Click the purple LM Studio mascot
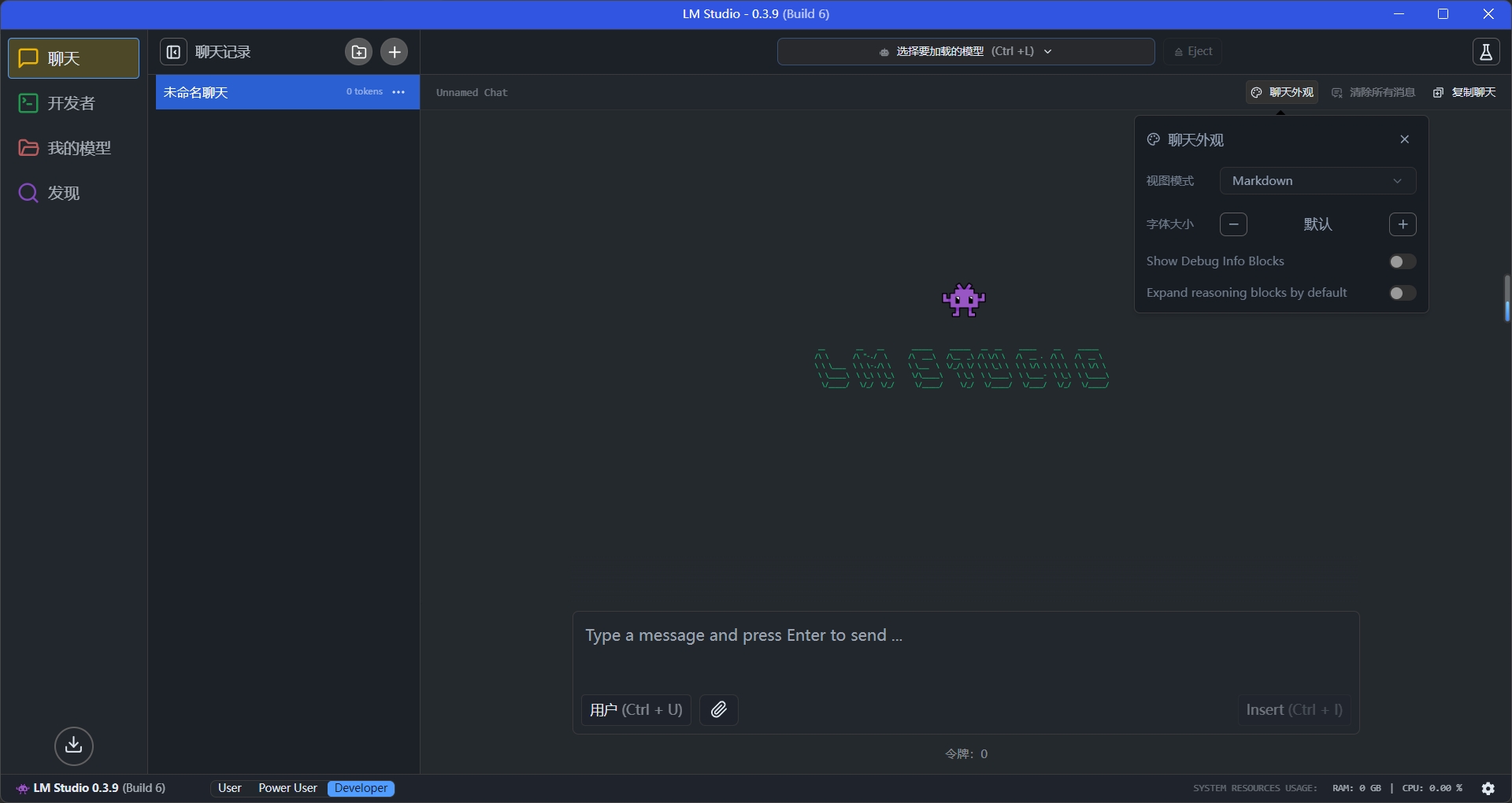Viewport: 1512px width, 803px height. tap(963, 300)
